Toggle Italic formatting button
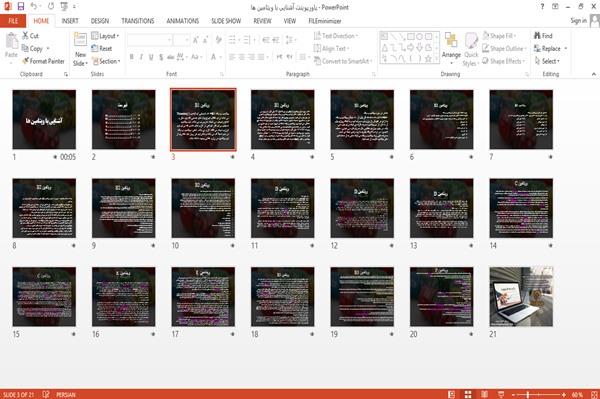 pyautogui.click(x=141, y=57)
